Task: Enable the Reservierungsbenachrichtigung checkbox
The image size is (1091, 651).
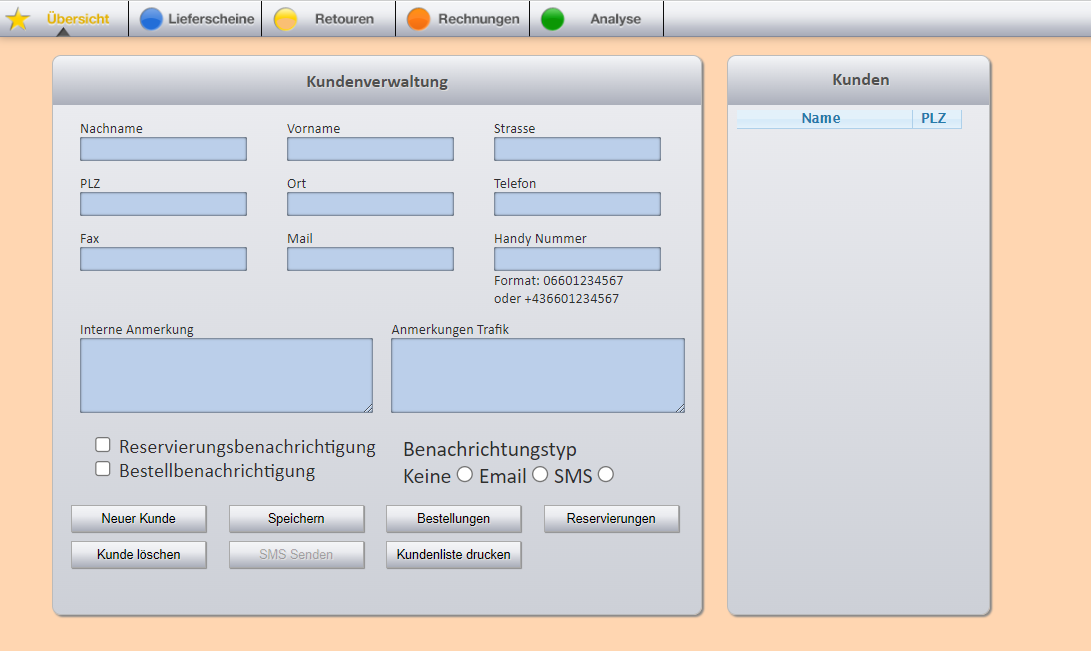Action: (x=102, y=446)
